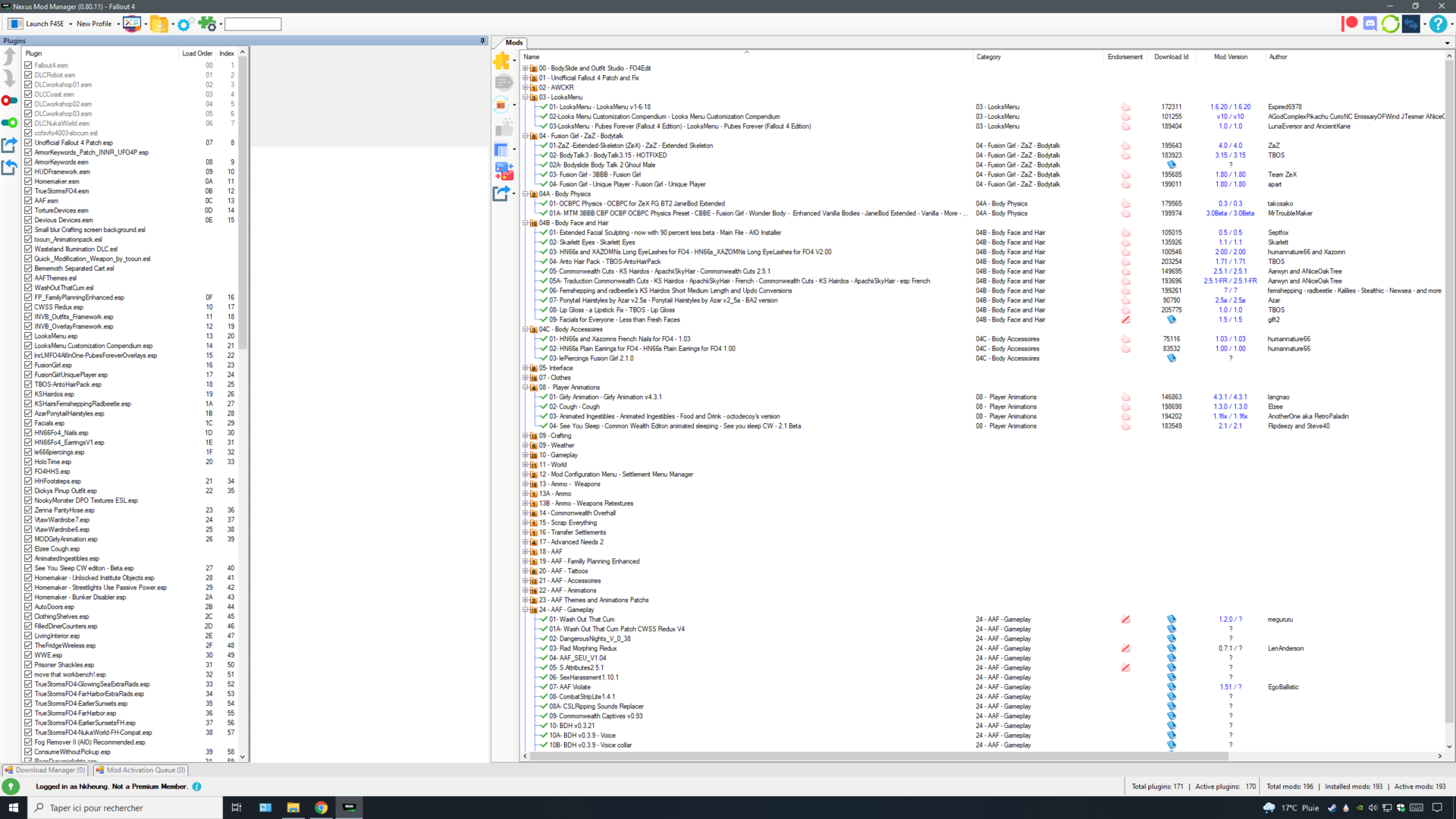The height and width of the screenshot is (819, 1456).
Task: Click version link 1.6.20 / 1.6.20
Action: [1230, 107]
